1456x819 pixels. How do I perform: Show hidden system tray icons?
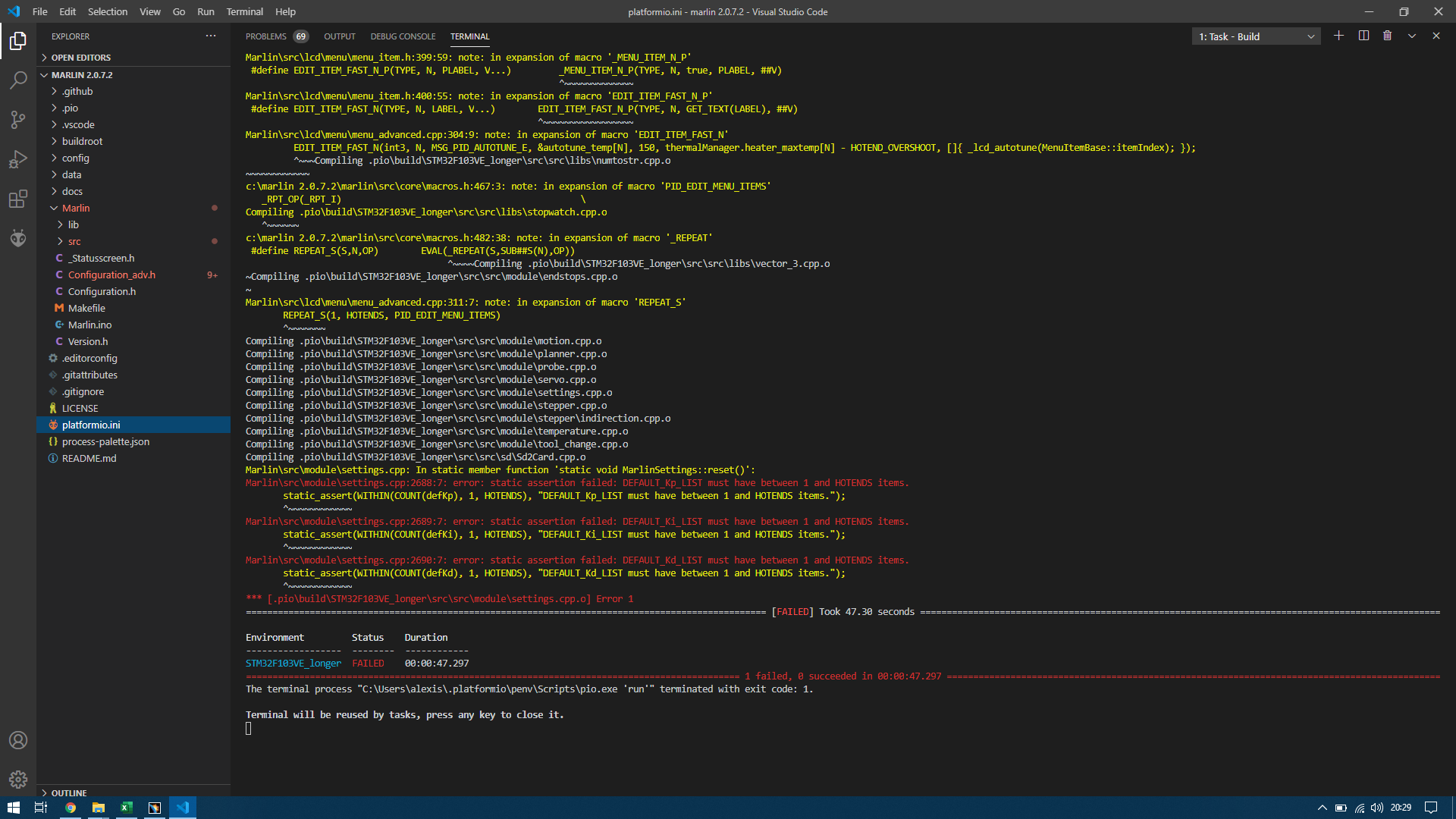pyautogui.click(x=1322, y=808)
